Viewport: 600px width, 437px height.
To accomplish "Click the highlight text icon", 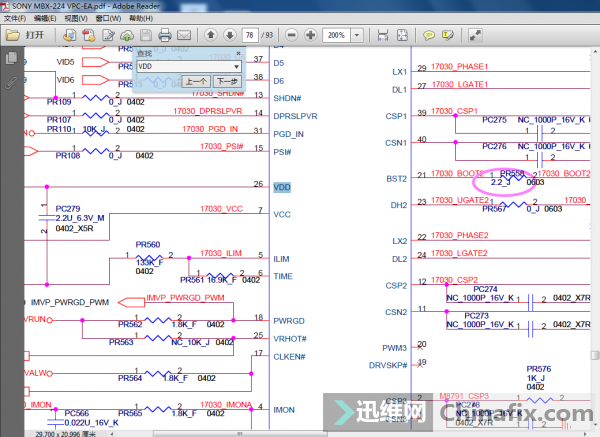I will (448, 36).
